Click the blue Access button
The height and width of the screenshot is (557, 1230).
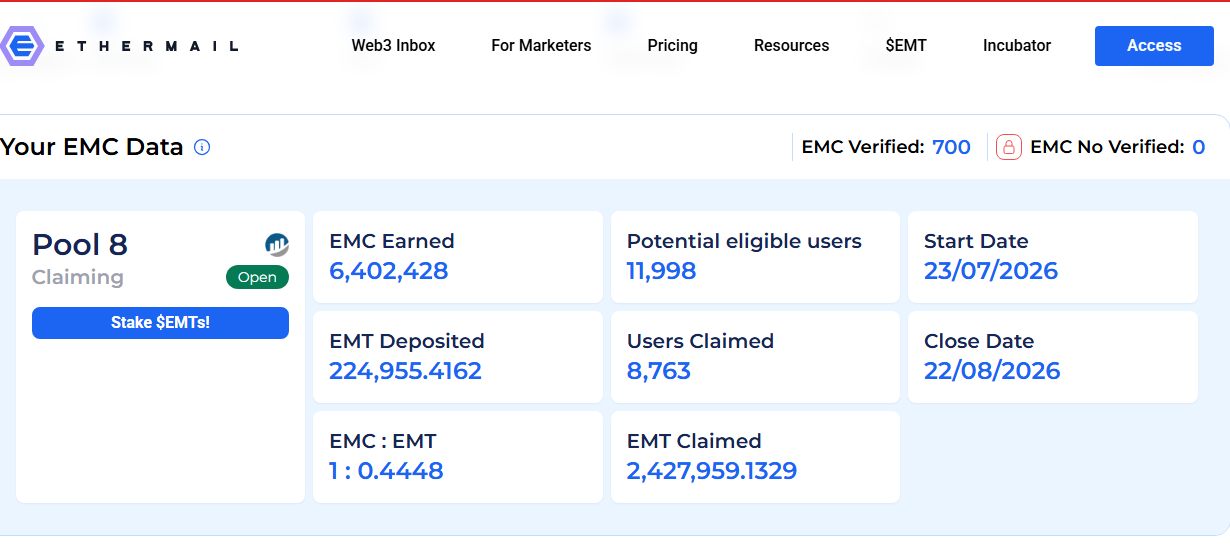[1154, 46]
